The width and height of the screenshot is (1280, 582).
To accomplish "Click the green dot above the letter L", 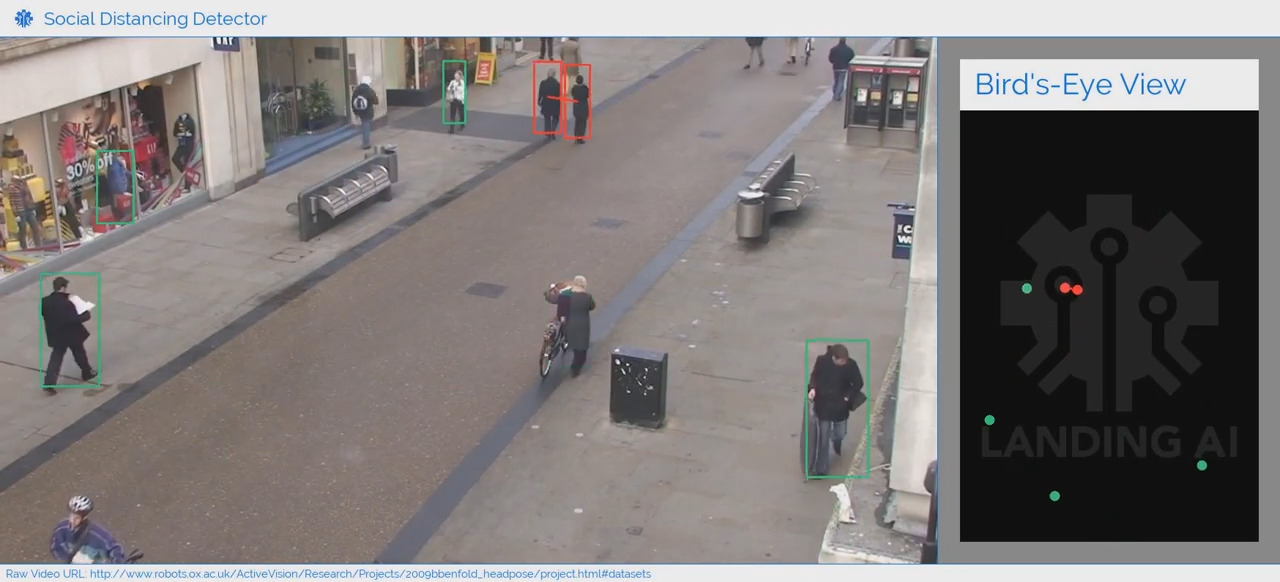I will pos(990,420).
